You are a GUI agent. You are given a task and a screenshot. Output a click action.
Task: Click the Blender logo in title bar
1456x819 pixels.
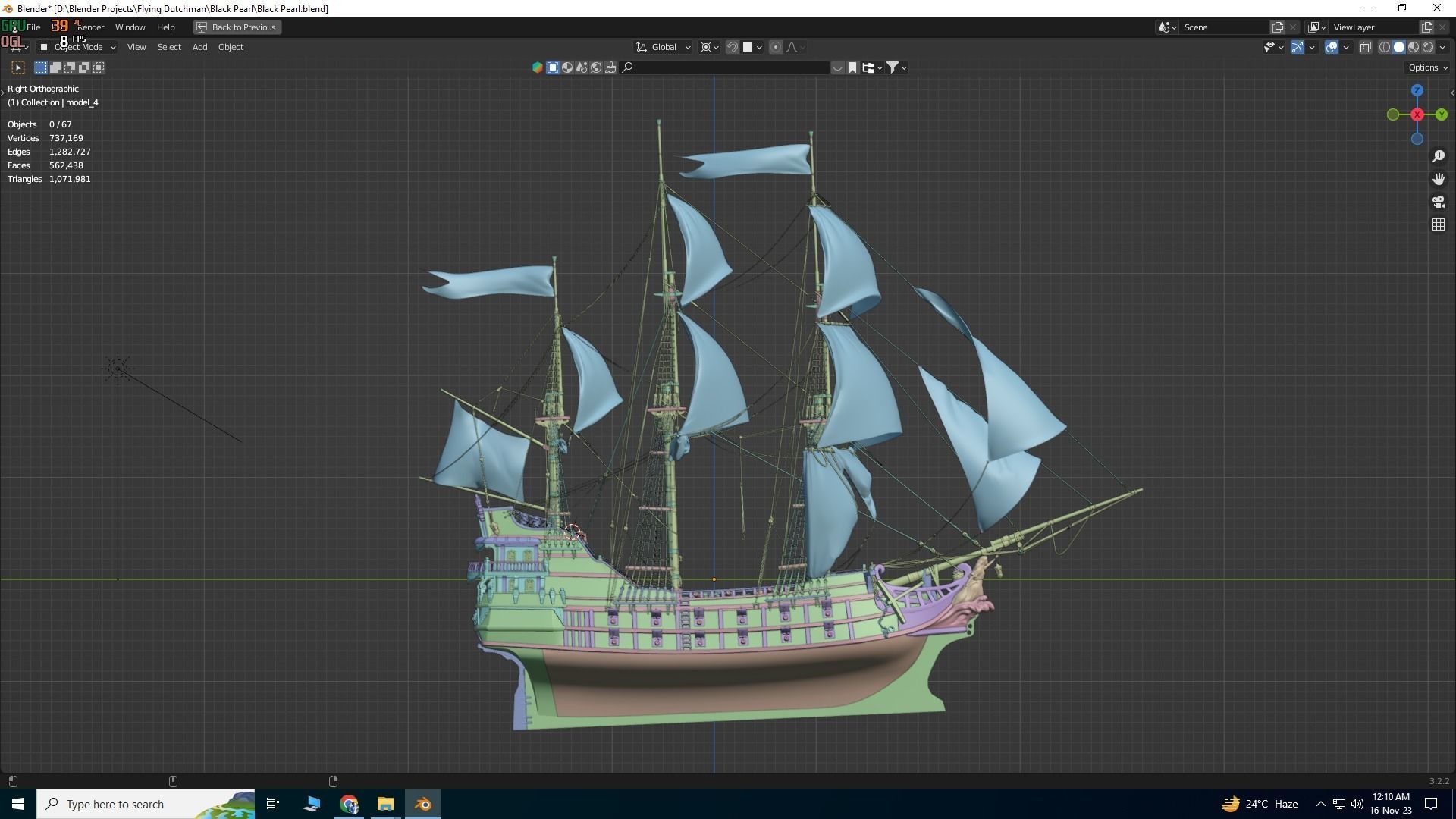tap(8, 8)
